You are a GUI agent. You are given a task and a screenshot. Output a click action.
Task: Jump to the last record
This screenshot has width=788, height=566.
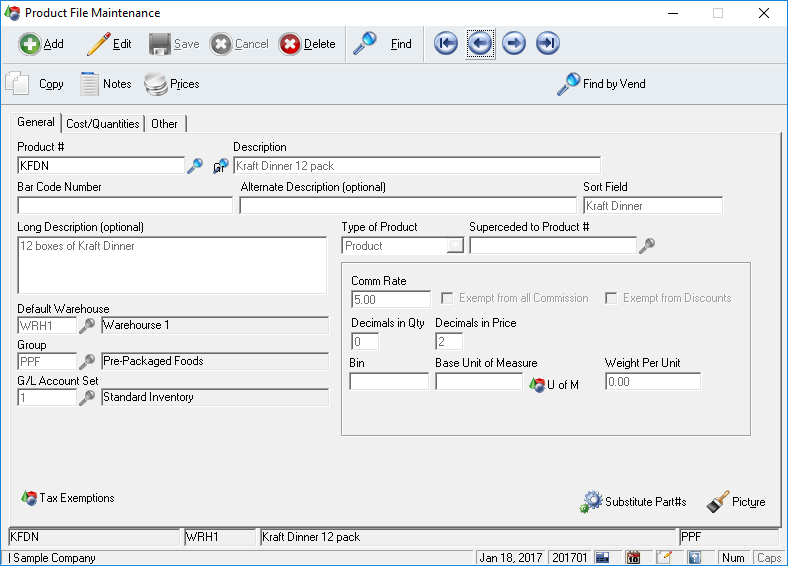click(548, 44)
